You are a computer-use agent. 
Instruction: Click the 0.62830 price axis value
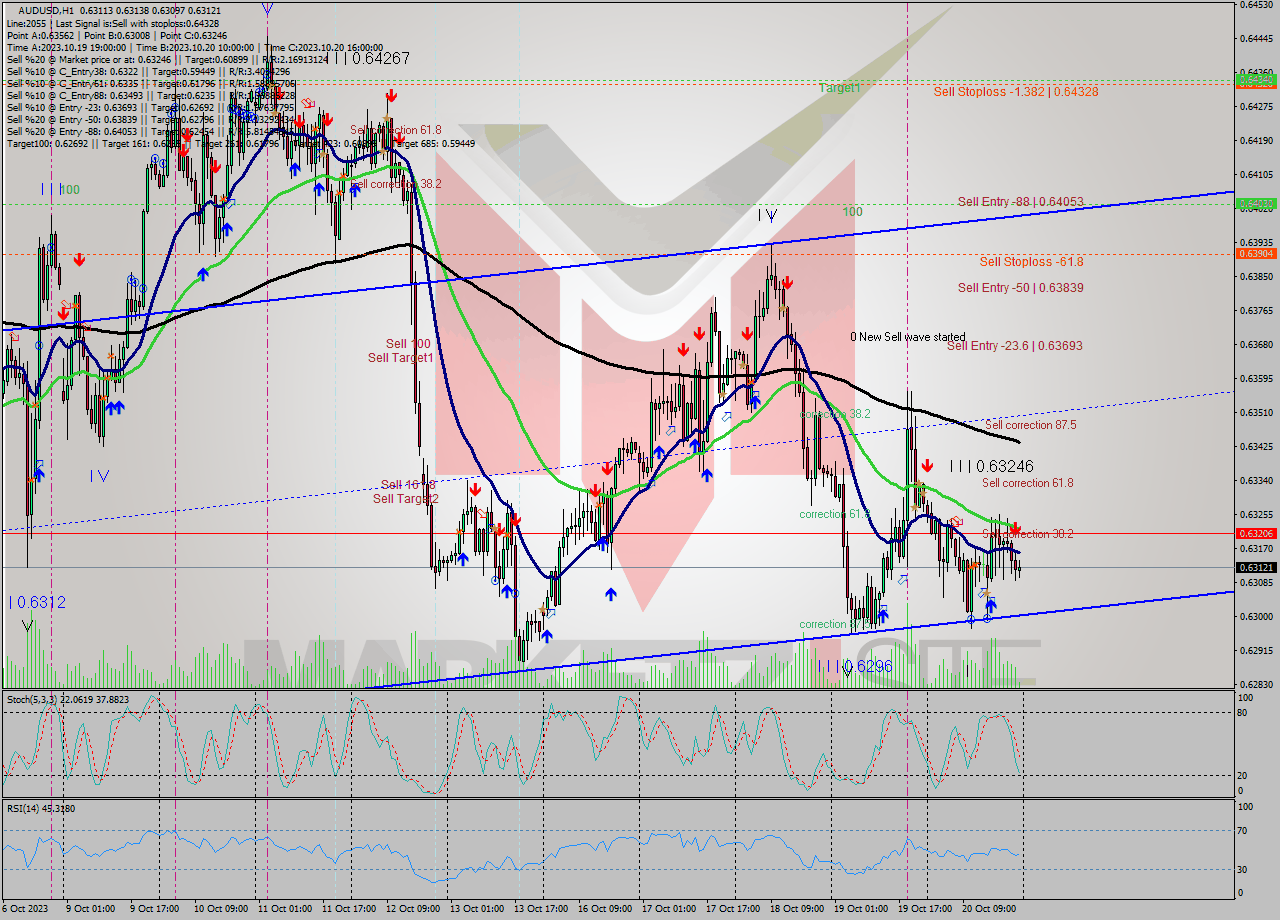(1257, 684)
